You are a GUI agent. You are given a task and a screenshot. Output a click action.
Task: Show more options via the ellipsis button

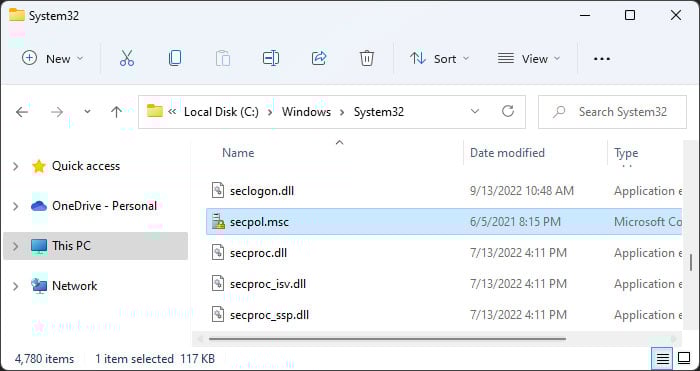[x=602, y=58]
